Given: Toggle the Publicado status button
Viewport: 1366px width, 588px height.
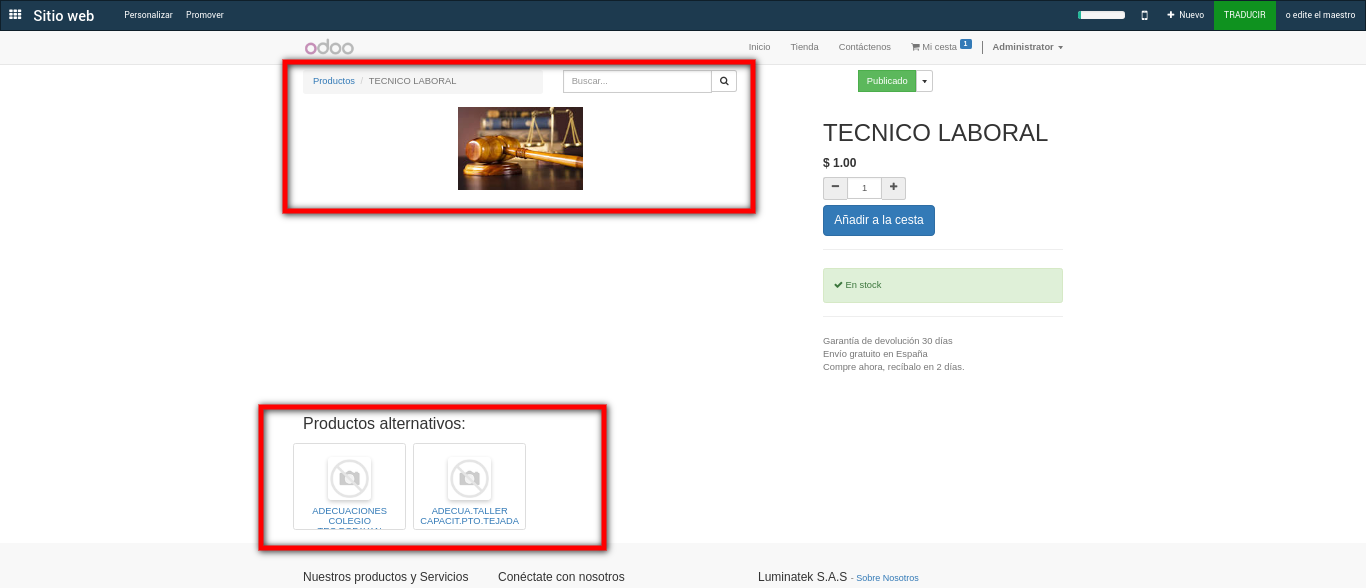Looking at the screenshot, I should pos(886,81).
